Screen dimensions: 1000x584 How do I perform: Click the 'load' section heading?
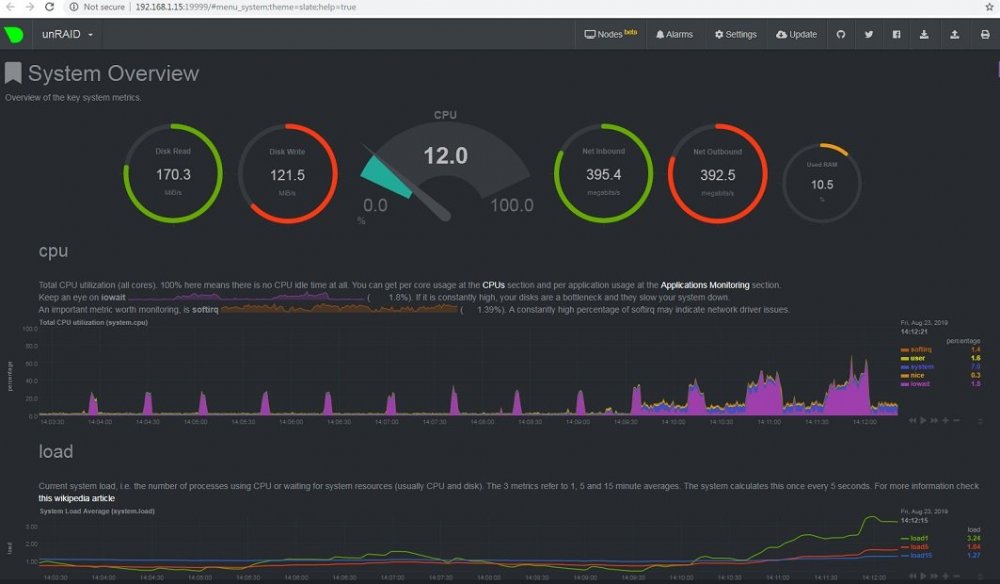[55, 451]
